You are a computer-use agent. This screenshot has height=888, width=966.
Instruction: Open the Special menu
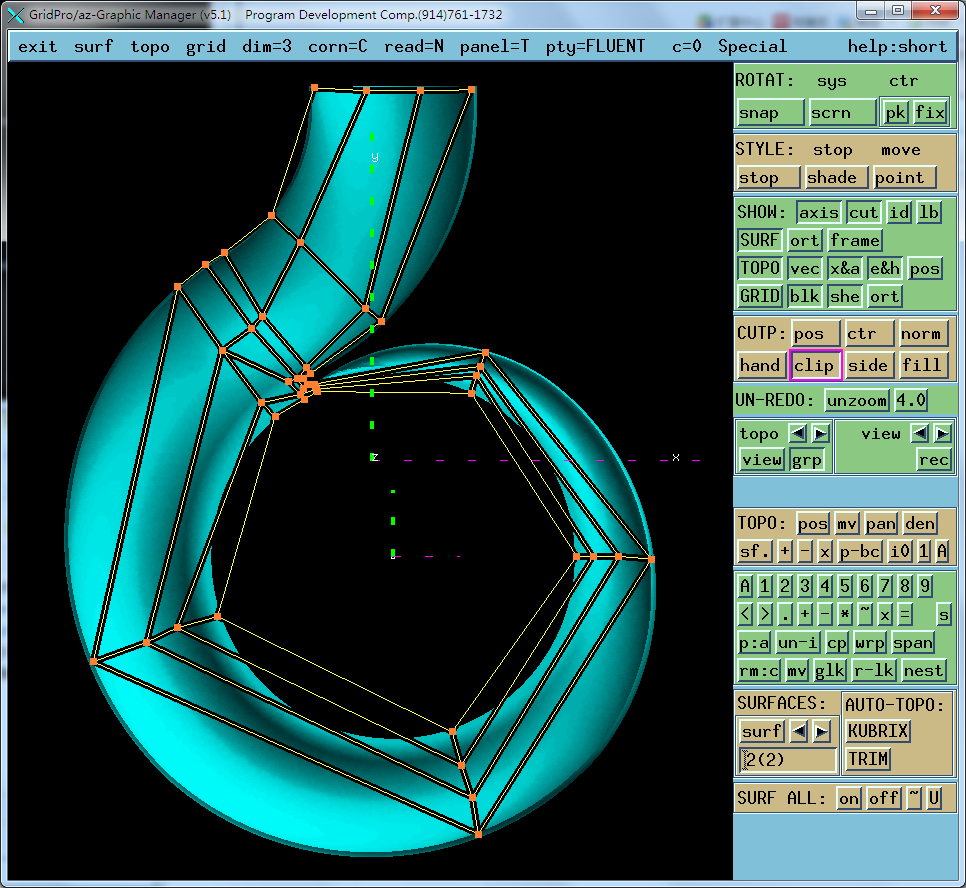752,46
